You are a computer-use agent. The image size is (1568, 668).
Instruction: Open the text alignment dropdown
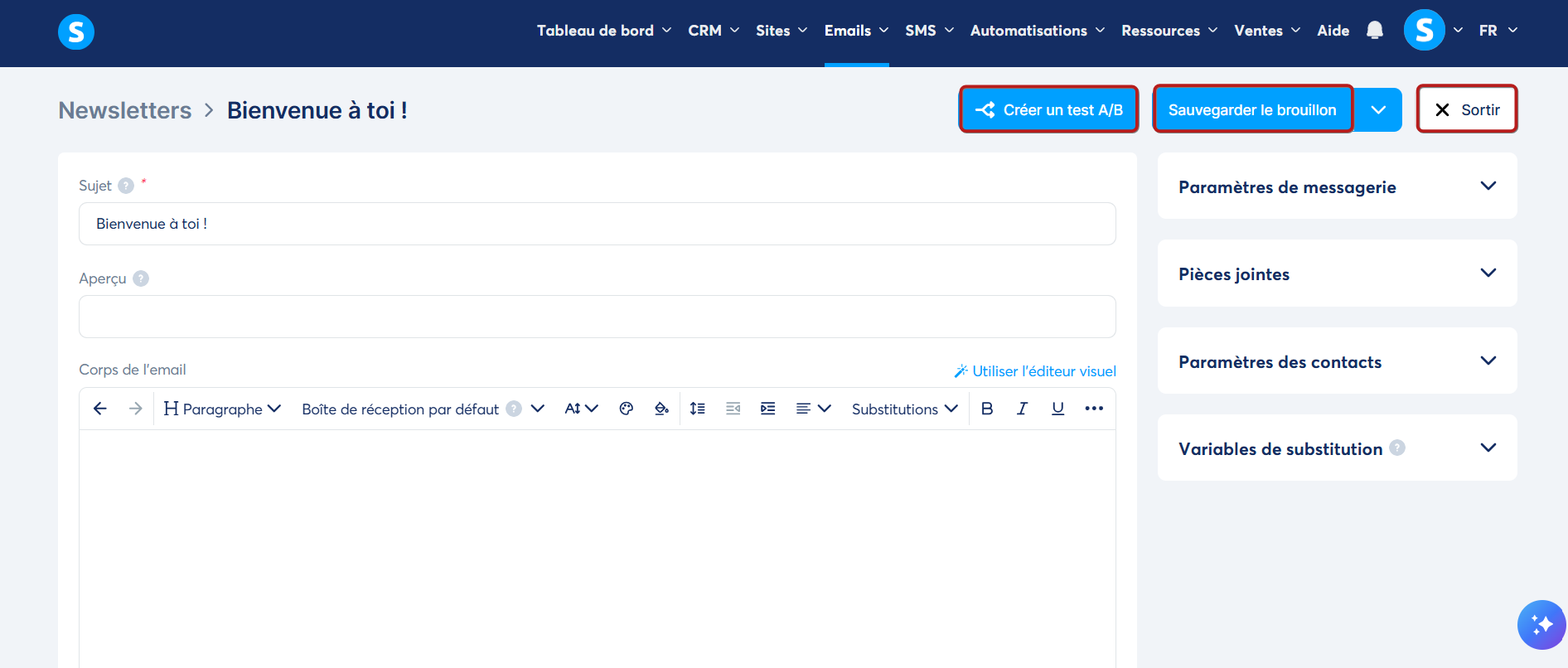click(x=813, y=409)
